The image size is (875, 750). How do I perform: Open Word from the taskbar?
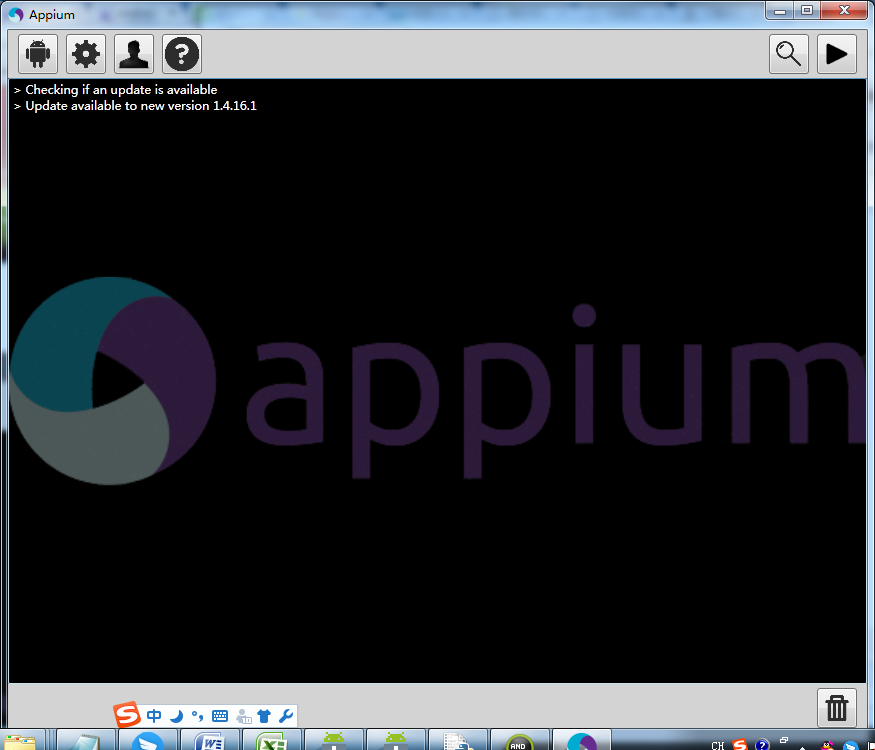point(209,741)
